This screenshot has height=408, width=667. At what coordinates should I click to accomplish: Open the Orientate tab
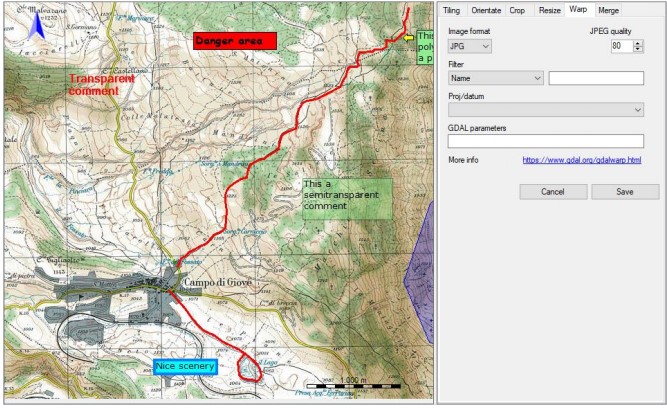[486, 10]
